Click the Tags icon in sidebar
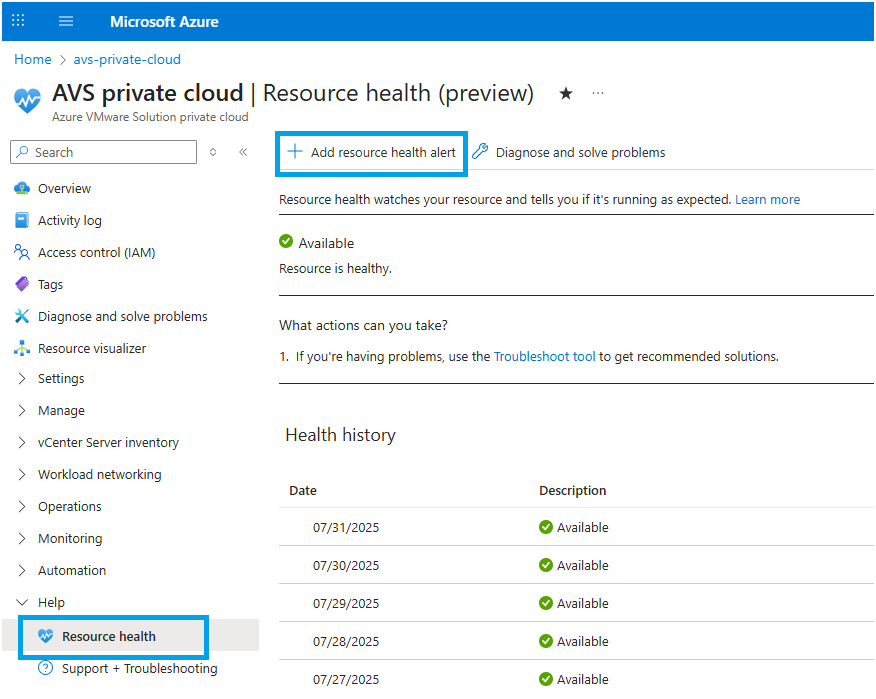The height and width of the screenshot is (699, 876). point(22,284)
